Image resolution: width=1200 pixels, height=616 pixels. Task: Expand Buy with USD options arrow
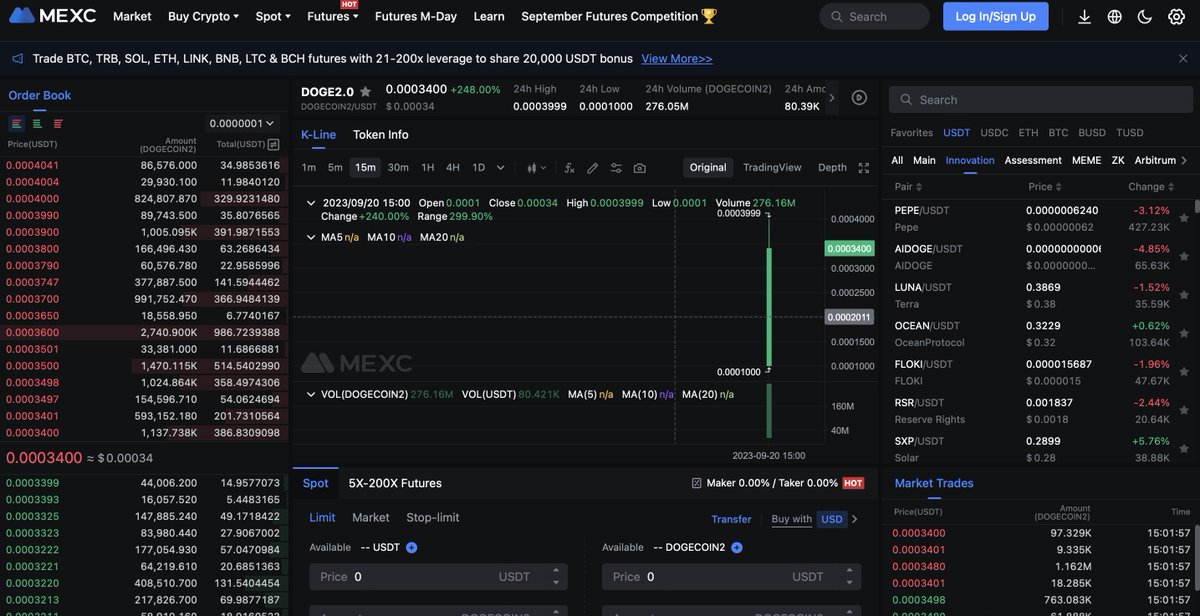tap(854, 519)
